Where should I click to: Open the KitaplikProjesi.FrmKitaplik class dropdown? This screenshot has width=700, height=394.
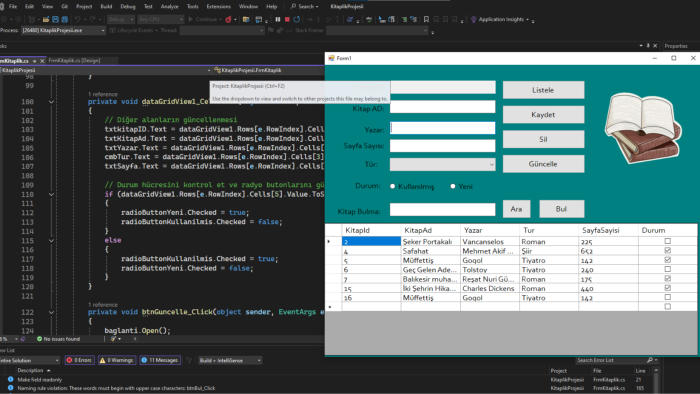coord(269,70)
